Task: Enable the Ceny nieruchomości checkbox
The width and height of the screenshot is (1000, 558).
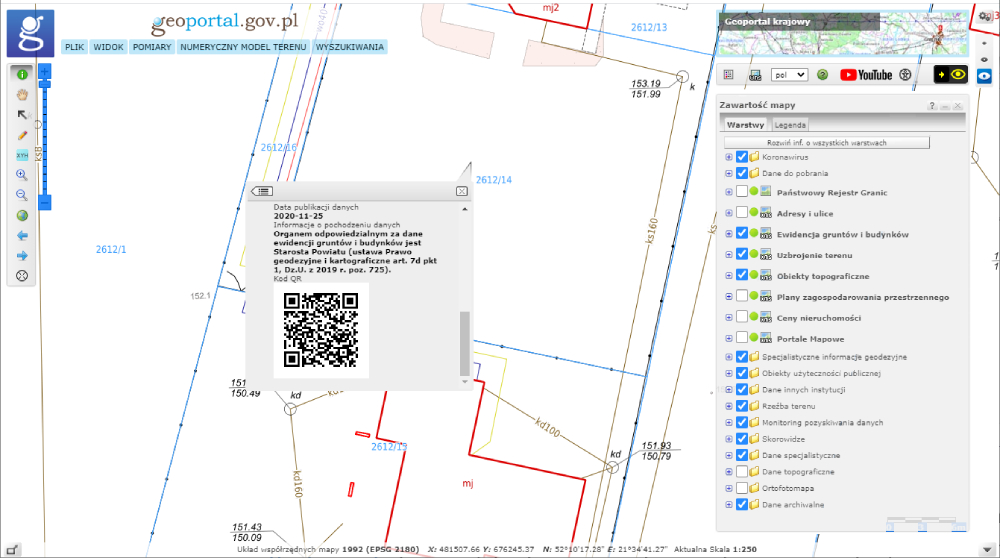Action: (742, 317)
